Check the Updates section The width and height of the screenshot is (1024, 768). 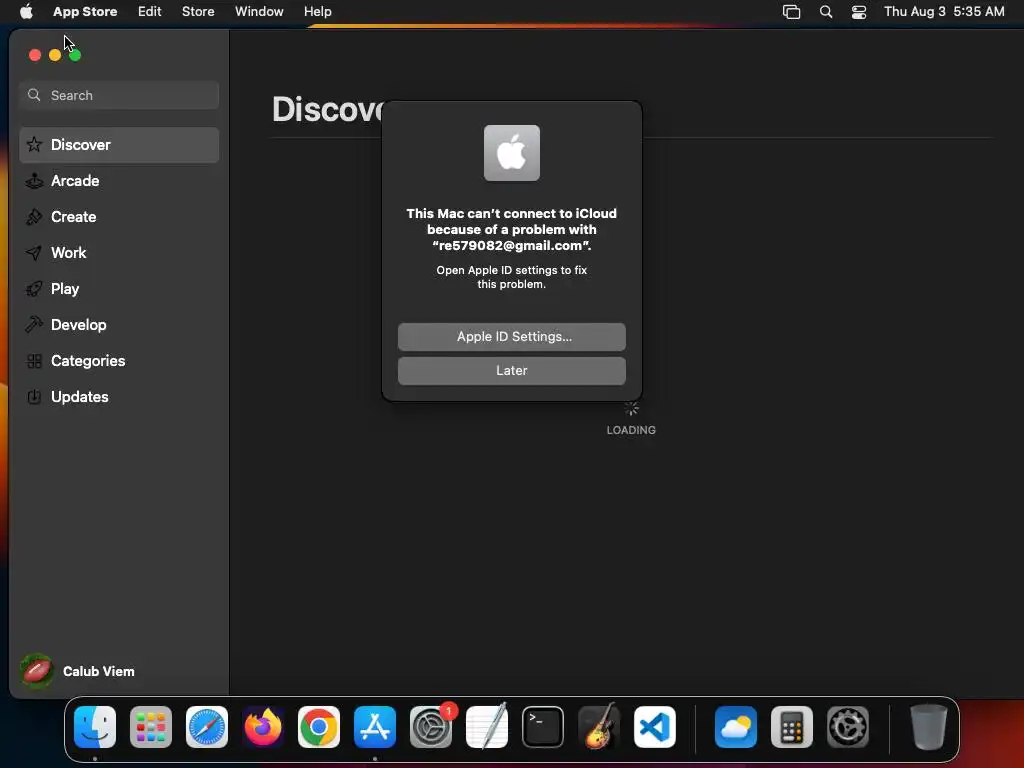tap(119, 396)
